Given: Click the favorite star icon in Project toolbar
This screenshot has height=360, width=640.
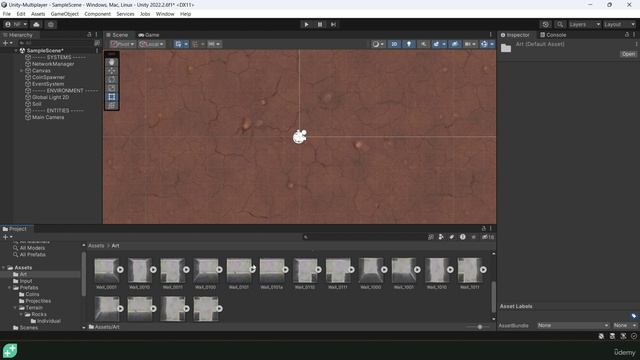Looking at the screenshot, I should [x=473, y=237].
